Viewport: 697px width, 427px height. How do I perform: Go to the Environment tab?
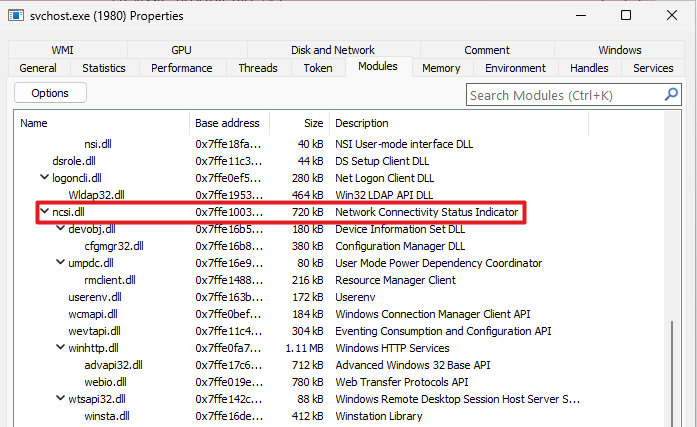515,68
